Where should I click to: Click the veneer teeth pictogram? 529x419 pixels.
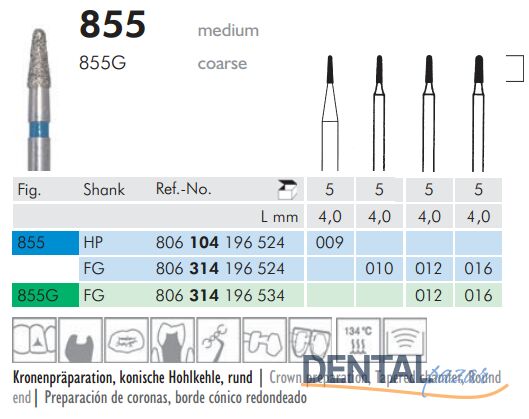(310, 340)
